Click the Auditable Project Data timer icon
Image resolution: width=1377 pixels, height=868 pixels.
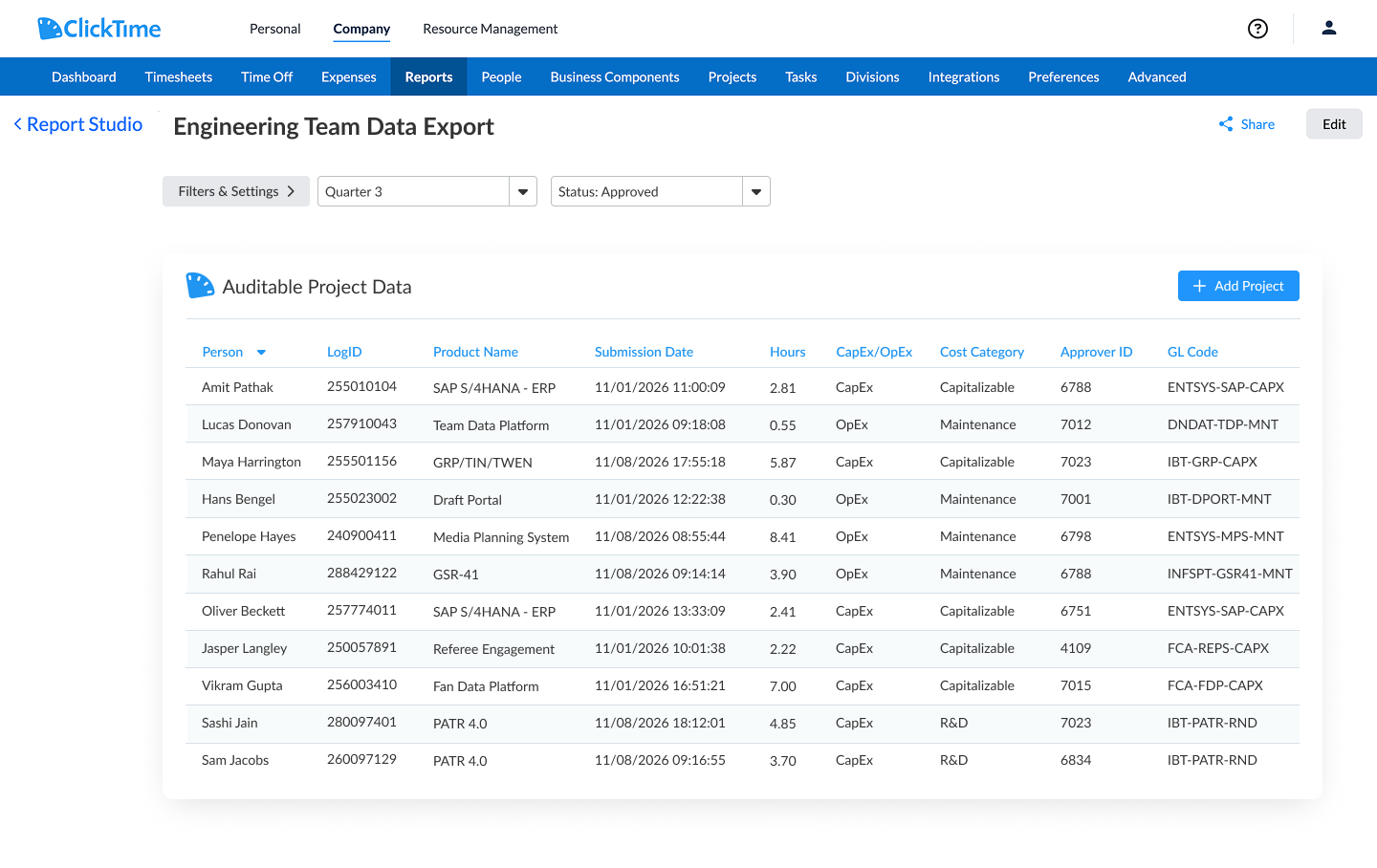coord(200,286)
